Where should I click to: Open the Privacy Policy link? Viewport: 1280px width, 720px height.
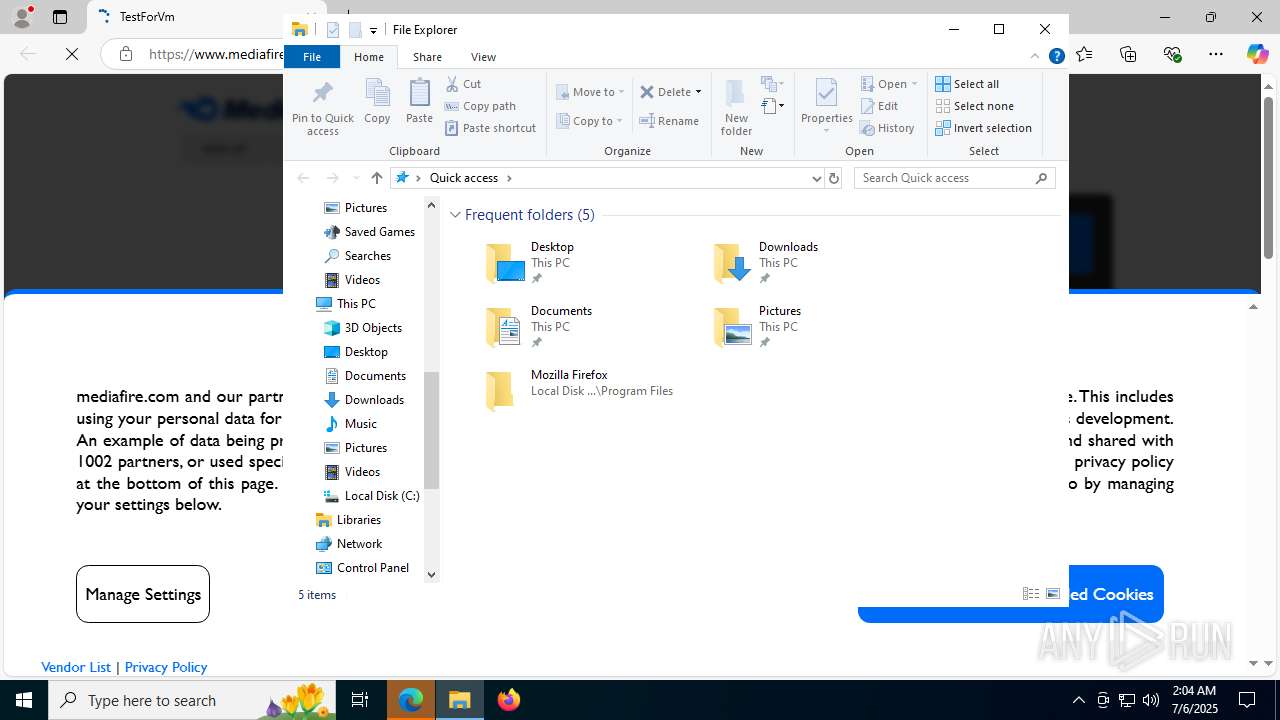166,667
